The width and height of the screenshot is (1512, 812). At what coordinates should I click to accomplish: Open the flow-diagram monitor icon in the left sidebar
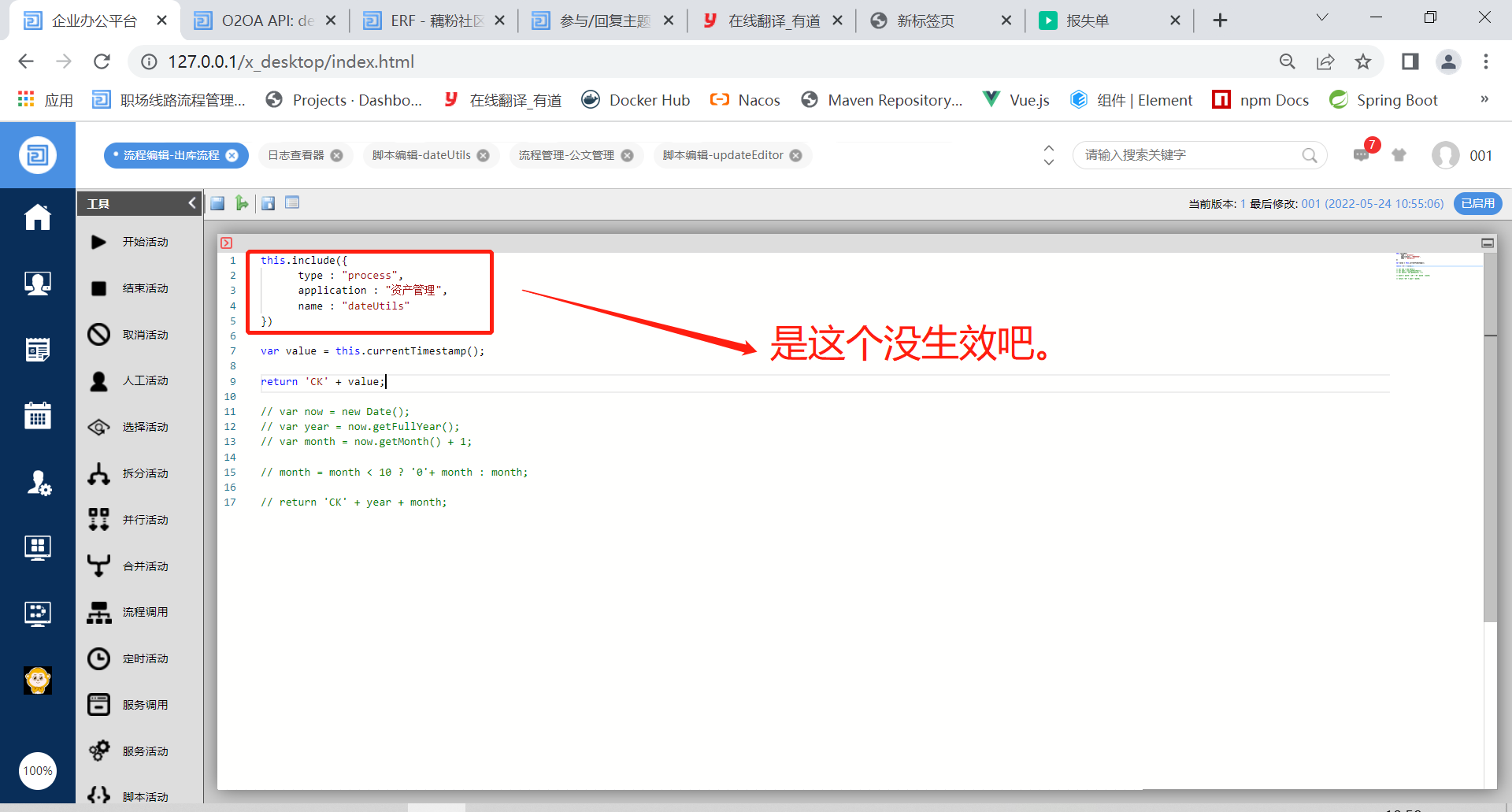38,614
